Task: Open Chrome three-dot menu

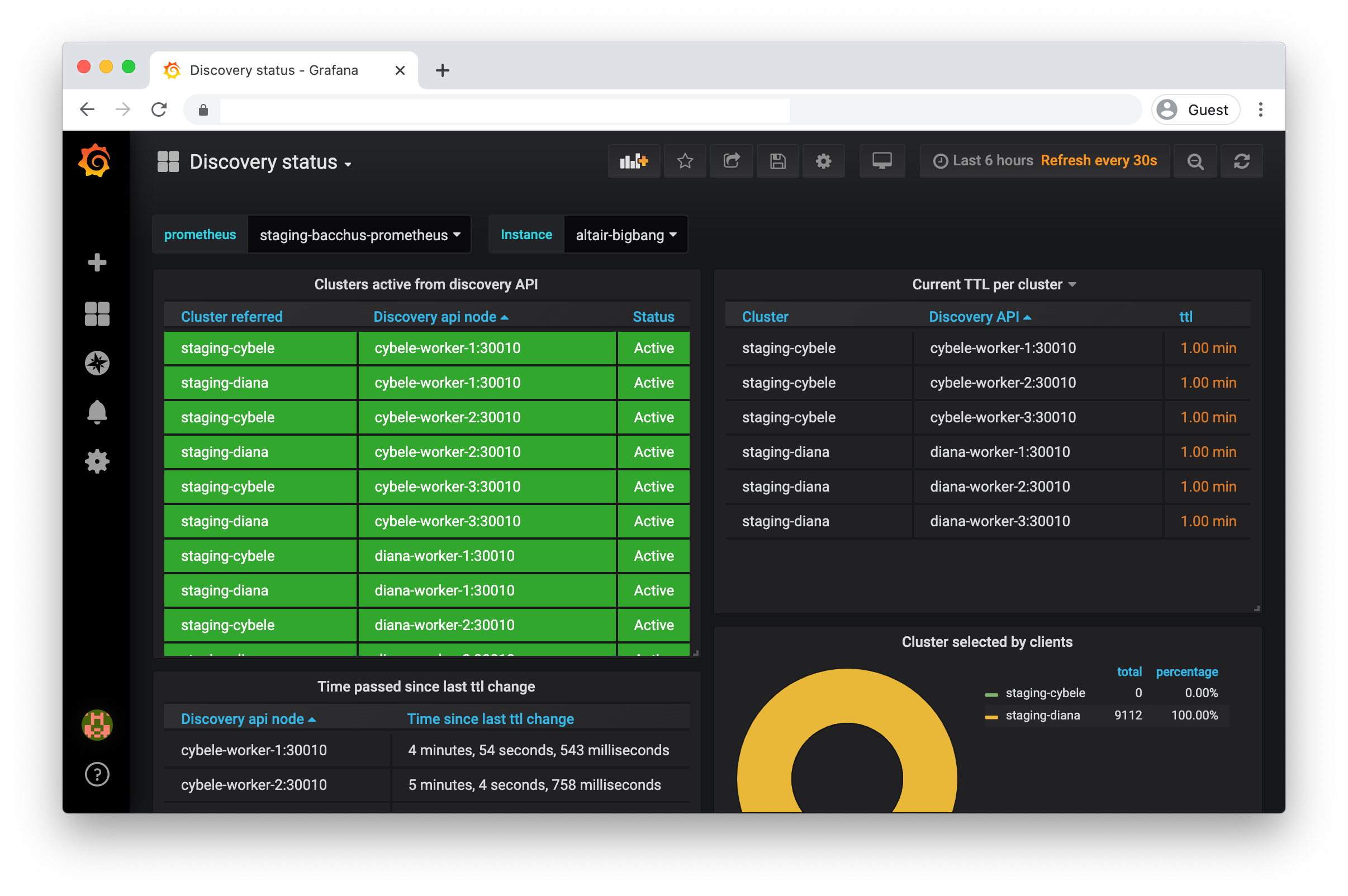Action: click(1260, 109)
